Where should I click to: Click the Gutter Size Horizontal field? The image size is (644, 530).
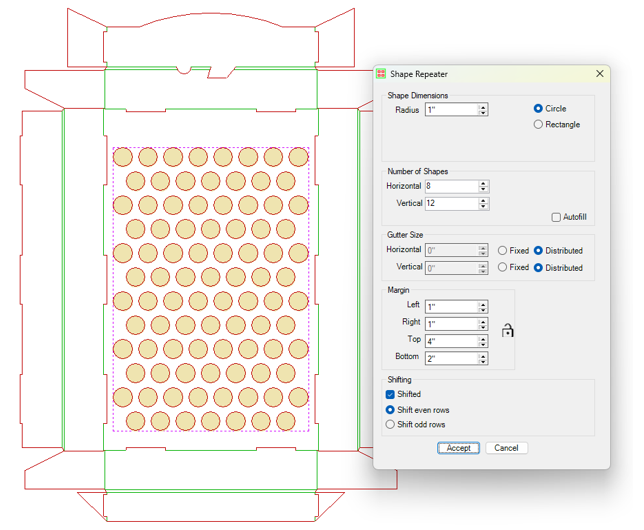pos(451,250)
